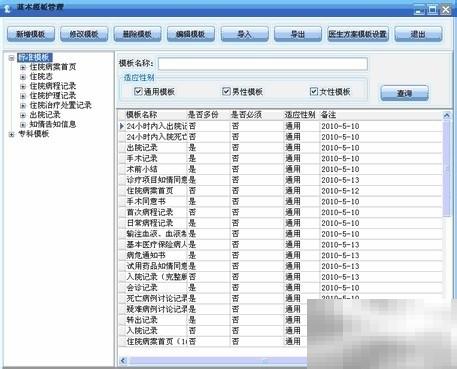This screenshot has width=457, height=369.
Task: Focus the 模板名称 input field
Action: tap(263, 64)
